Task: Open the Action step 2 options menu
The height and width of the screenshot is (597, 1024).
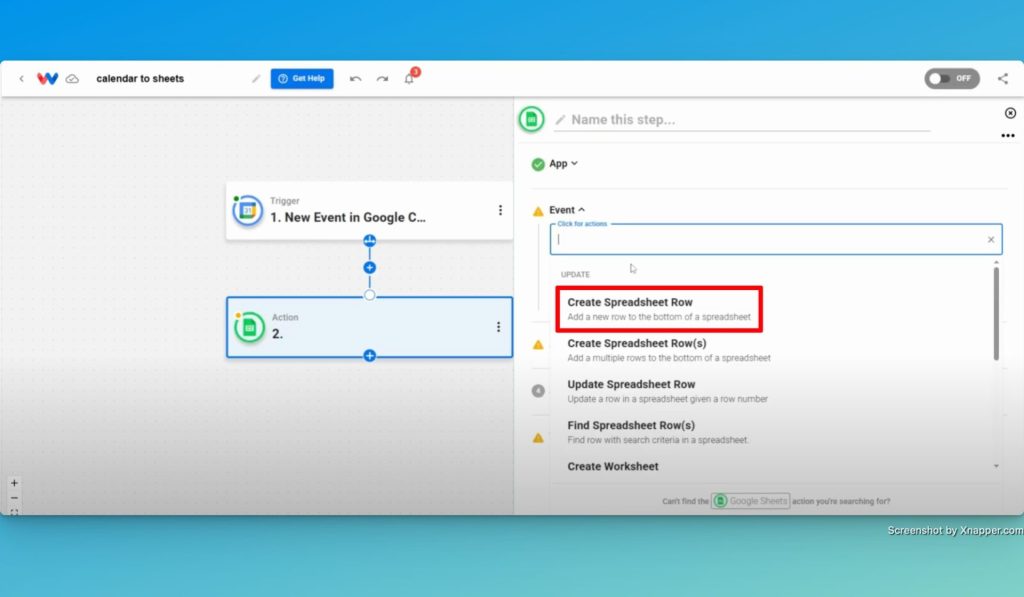Action: [498, 327]
